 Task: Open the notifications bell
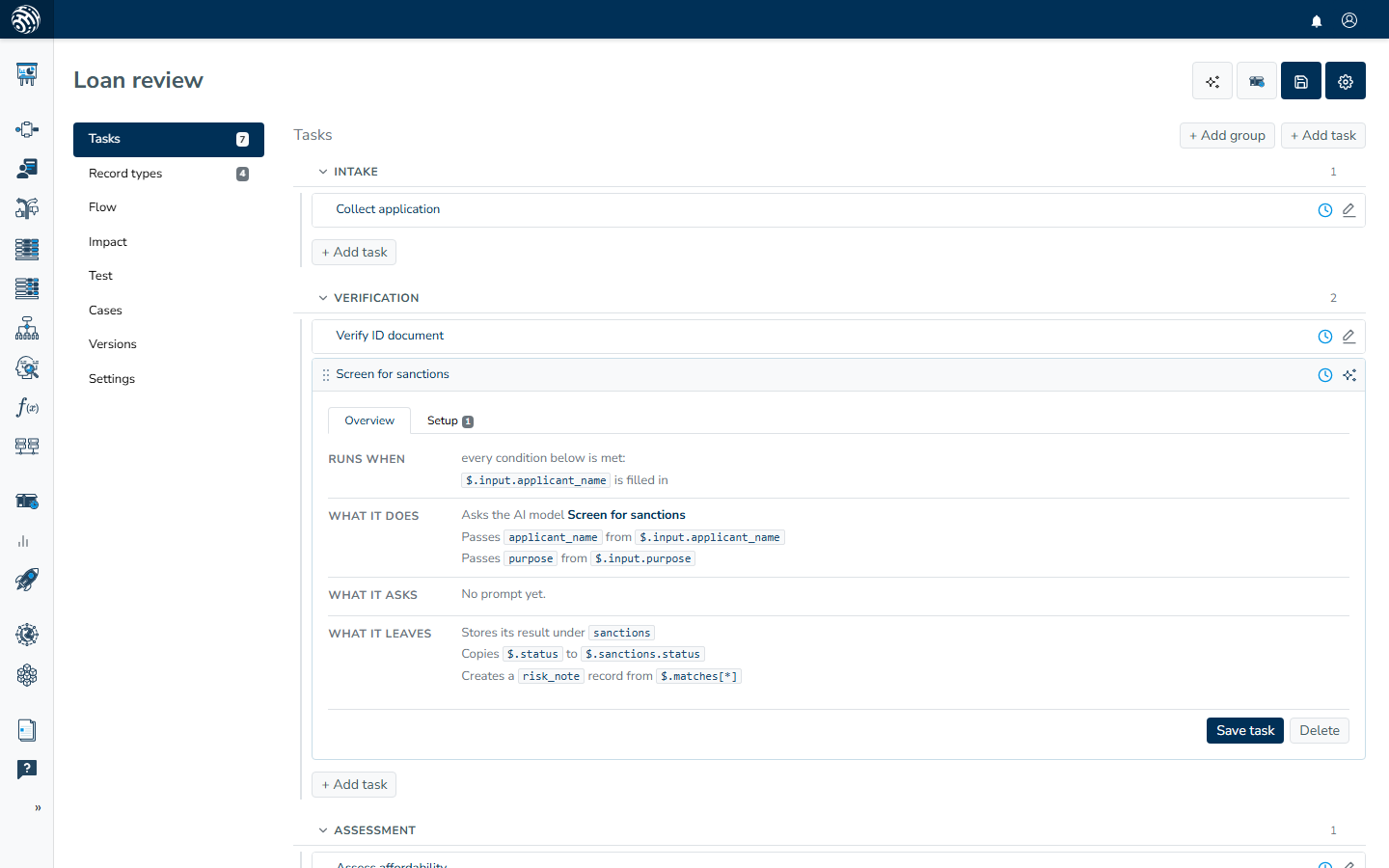coord(1317,20)
